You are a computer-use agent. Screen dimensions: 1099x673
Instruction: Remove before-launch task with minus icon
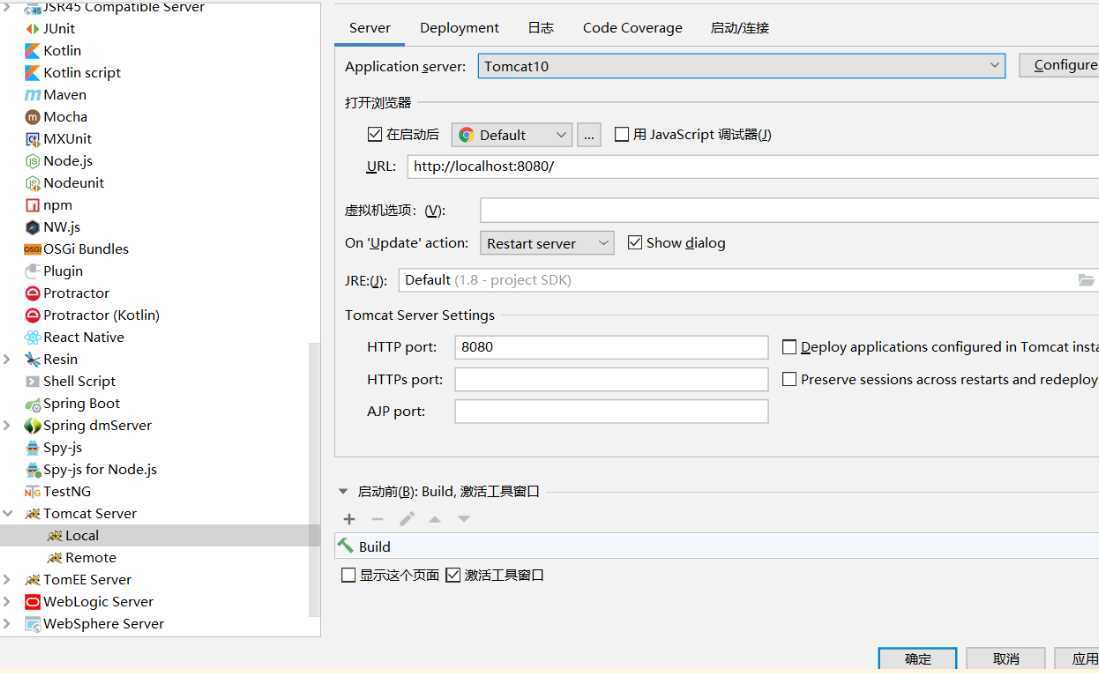(377, 519)
